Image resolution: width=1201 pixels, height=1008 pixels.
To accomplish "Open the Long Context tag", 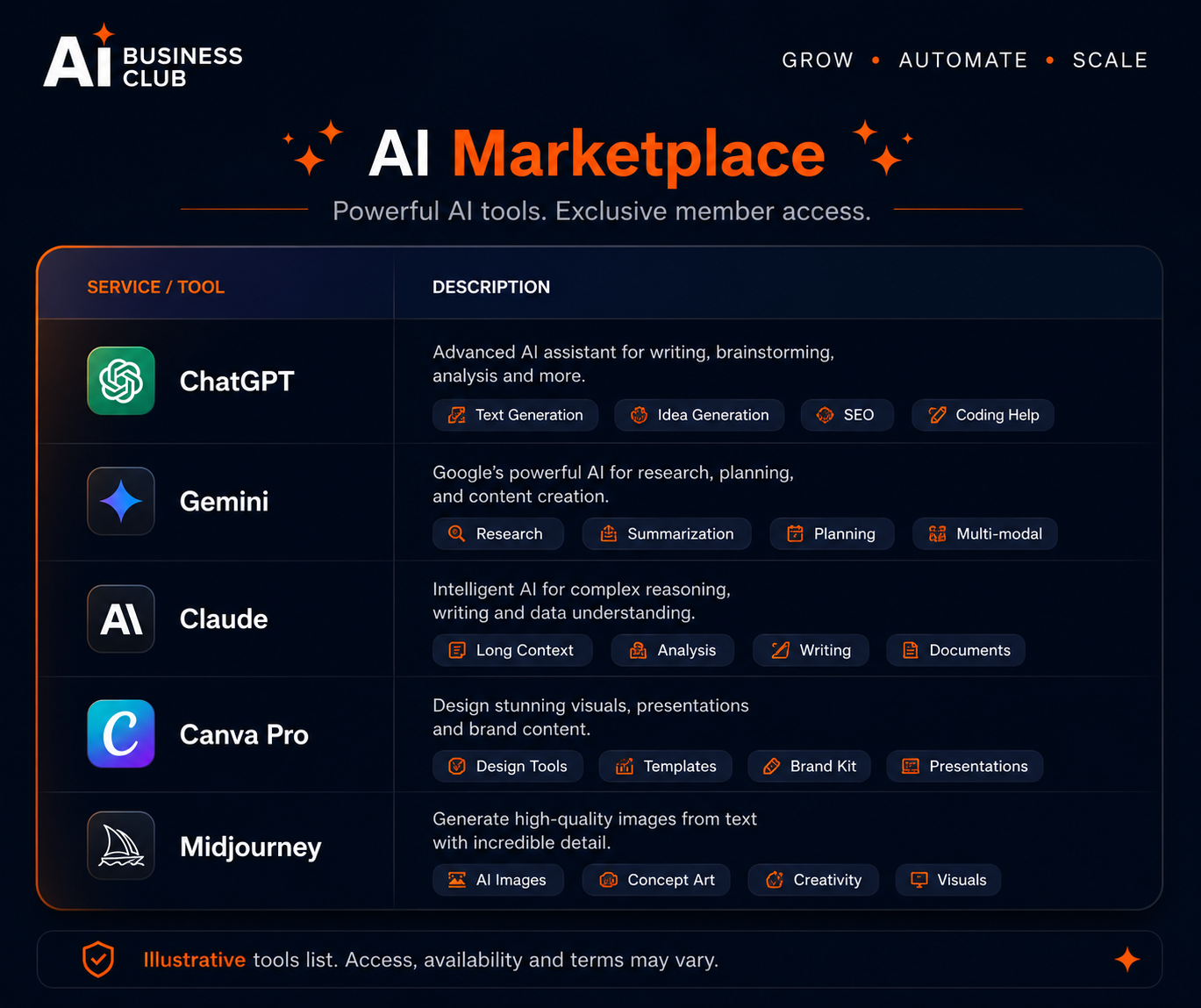I will tap(512, 650).
